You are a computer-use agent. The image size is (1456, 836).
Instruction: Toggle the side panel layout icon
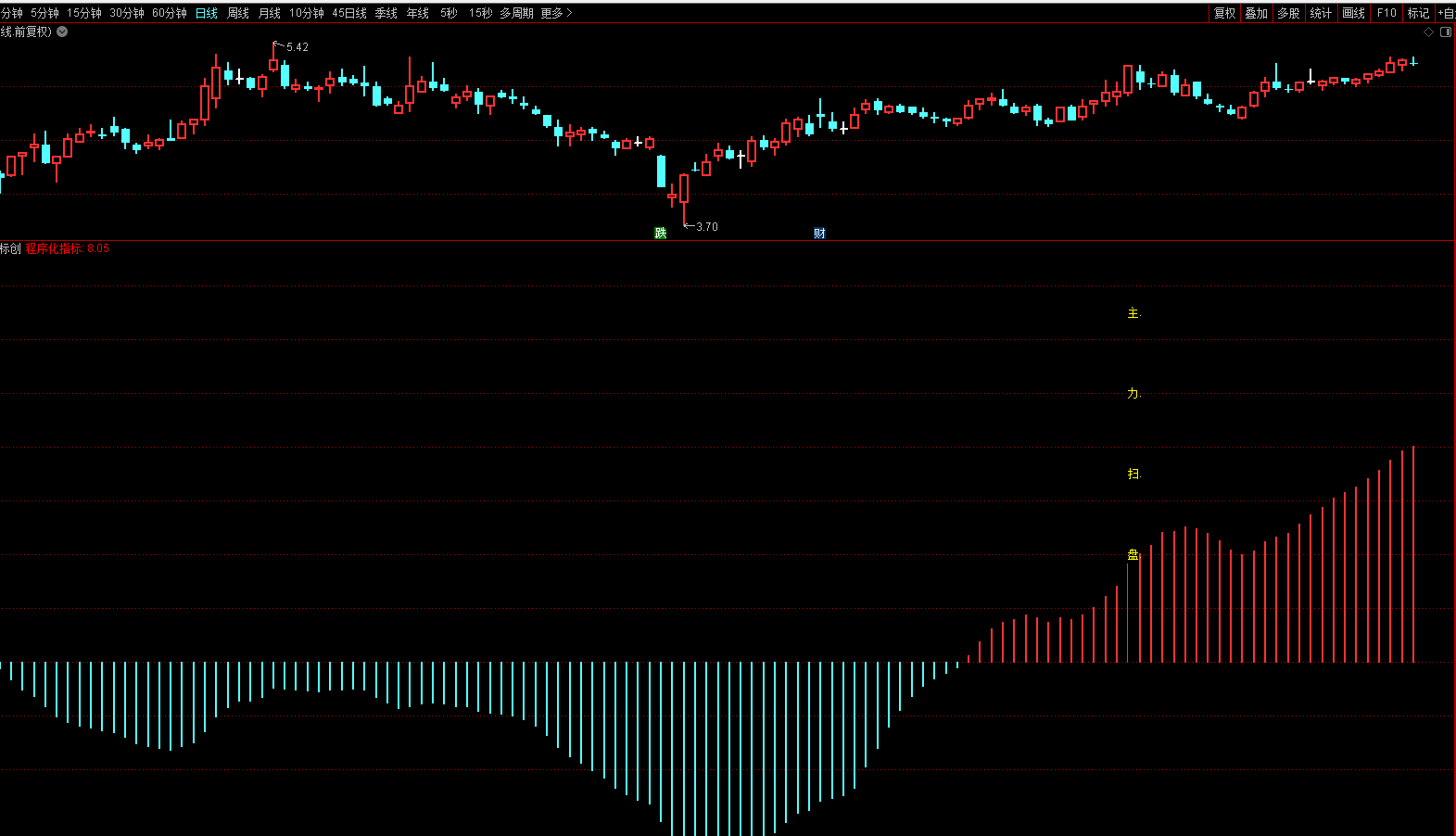tap(1445, 32)
